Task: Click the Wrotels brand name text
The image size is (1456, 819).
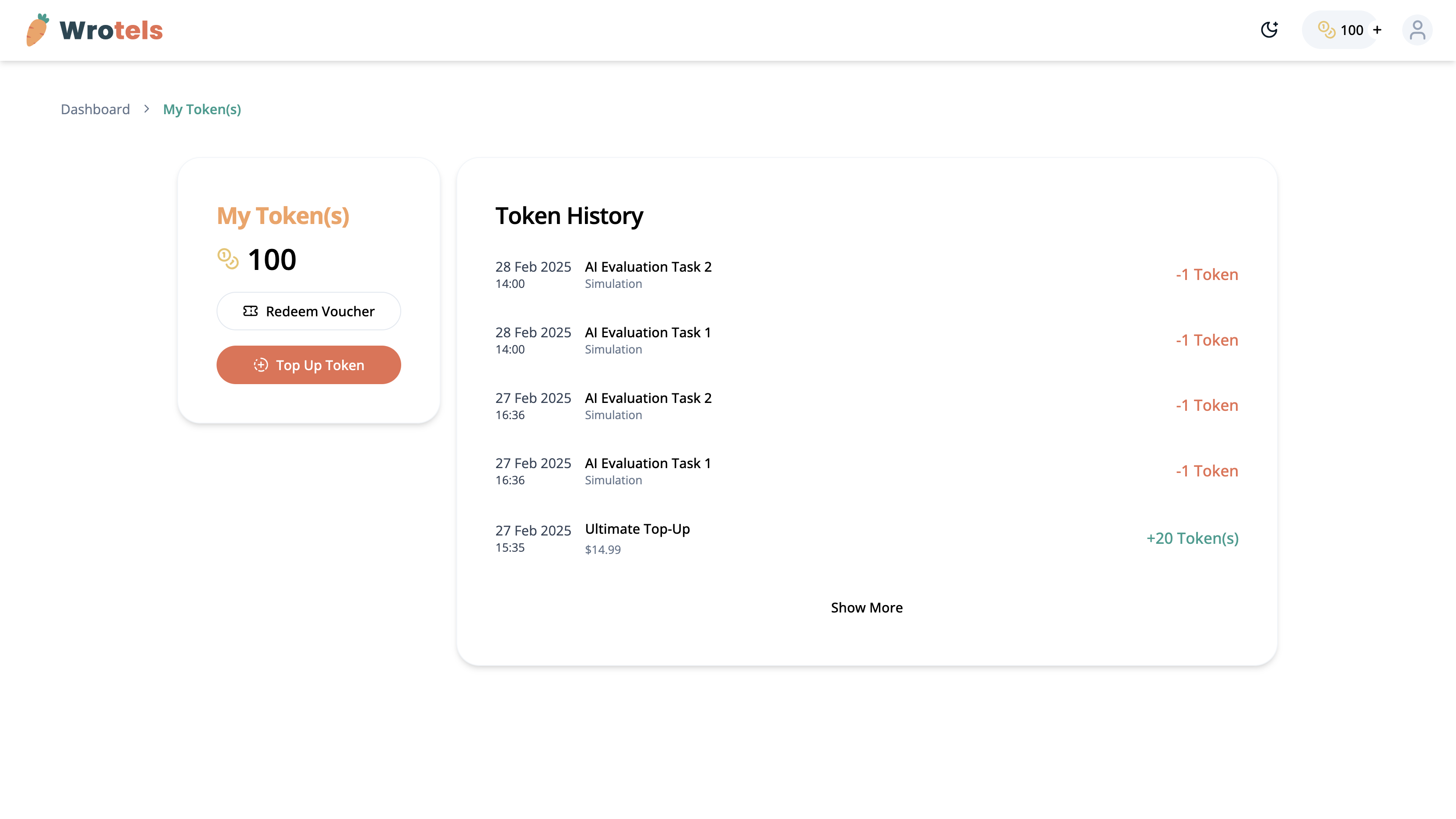Action: [111, 31]
